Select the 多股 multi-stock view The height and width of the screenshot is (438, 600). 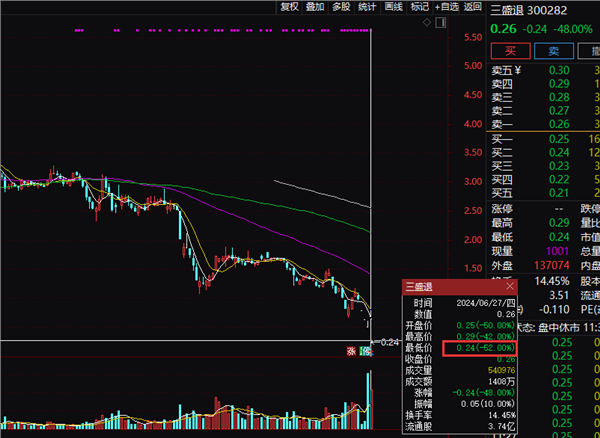(x=341, y=7)
